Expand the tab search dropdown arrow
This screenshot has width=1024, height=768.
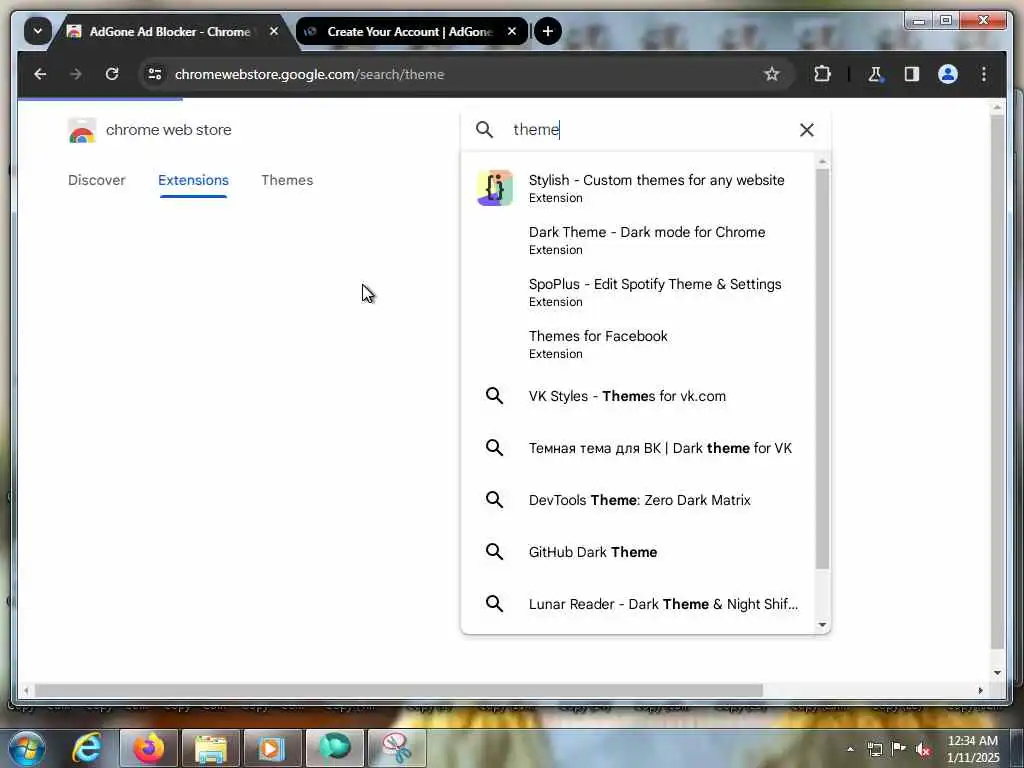[x=38, y=31]
